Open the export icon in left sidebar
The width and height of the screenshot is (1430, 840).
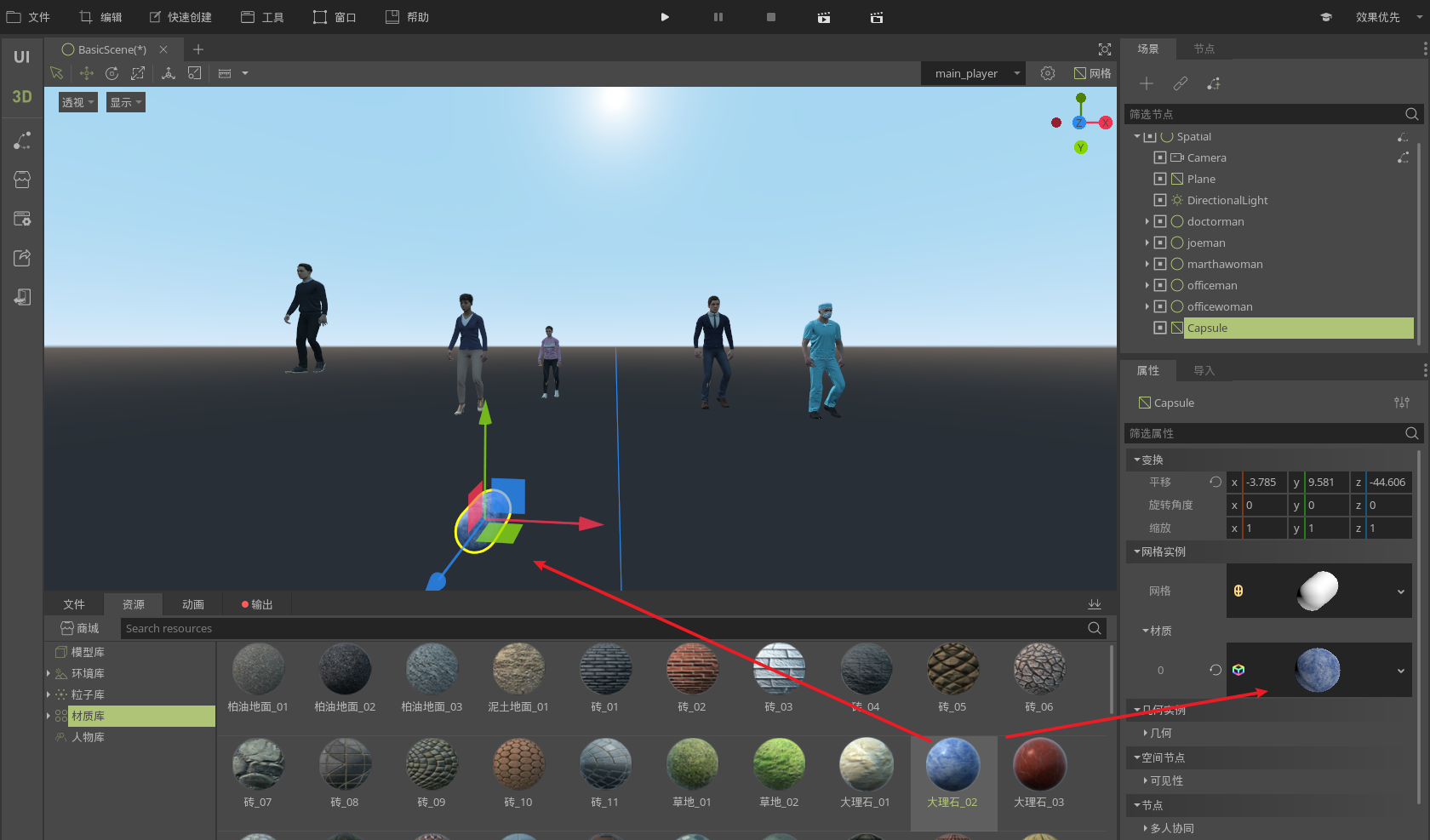22,258
